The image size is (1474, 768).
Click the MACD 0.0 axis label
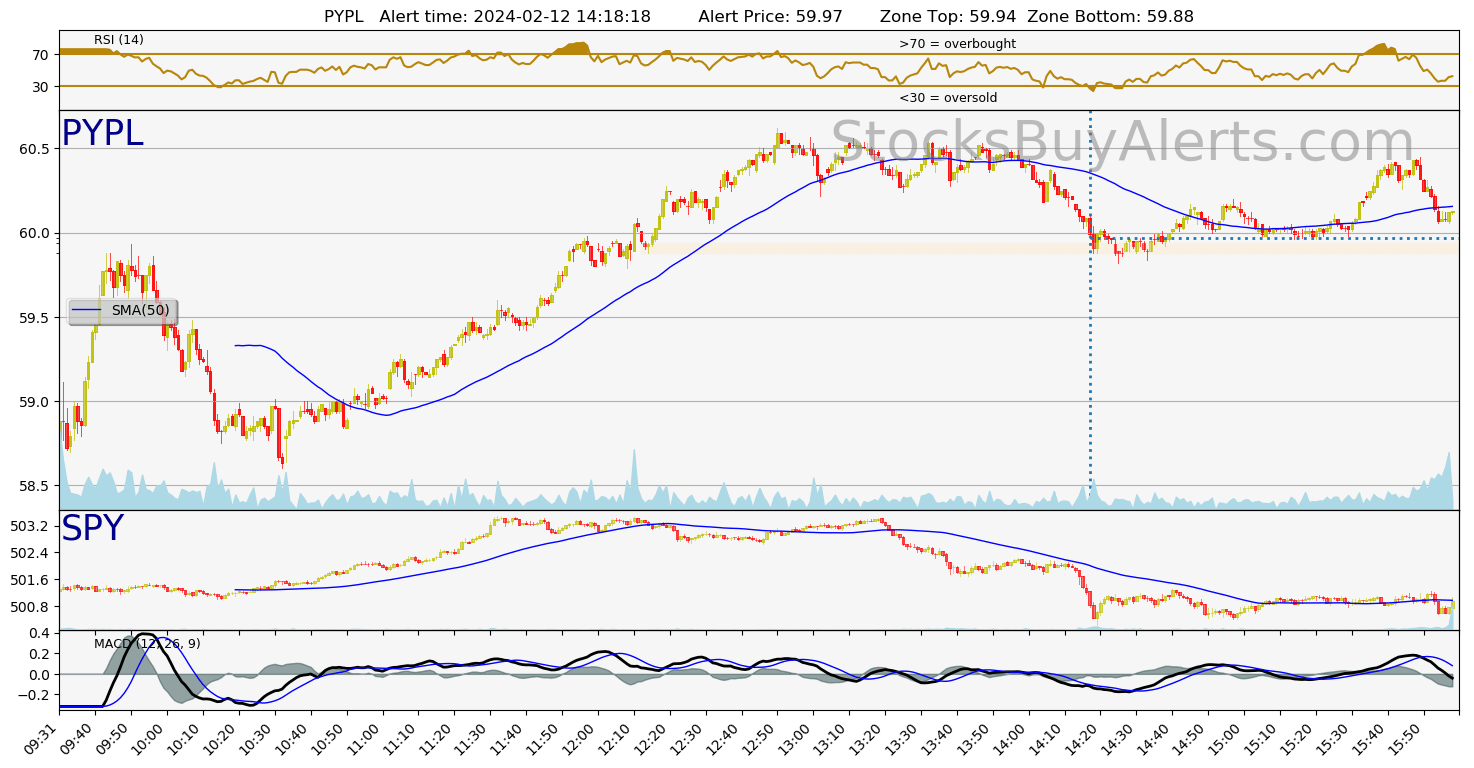tap(38, 675)
